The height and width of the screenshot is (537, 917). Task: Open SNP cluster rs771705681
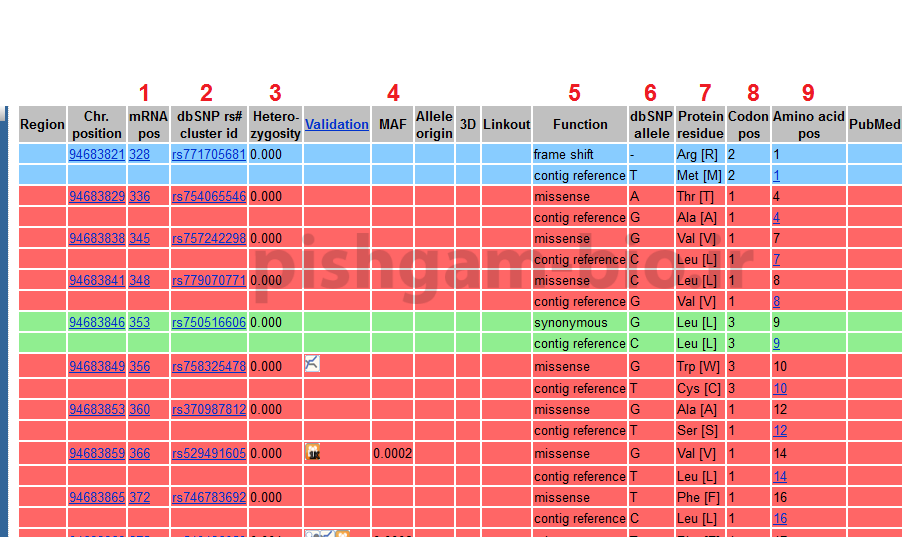click(208, 155)
